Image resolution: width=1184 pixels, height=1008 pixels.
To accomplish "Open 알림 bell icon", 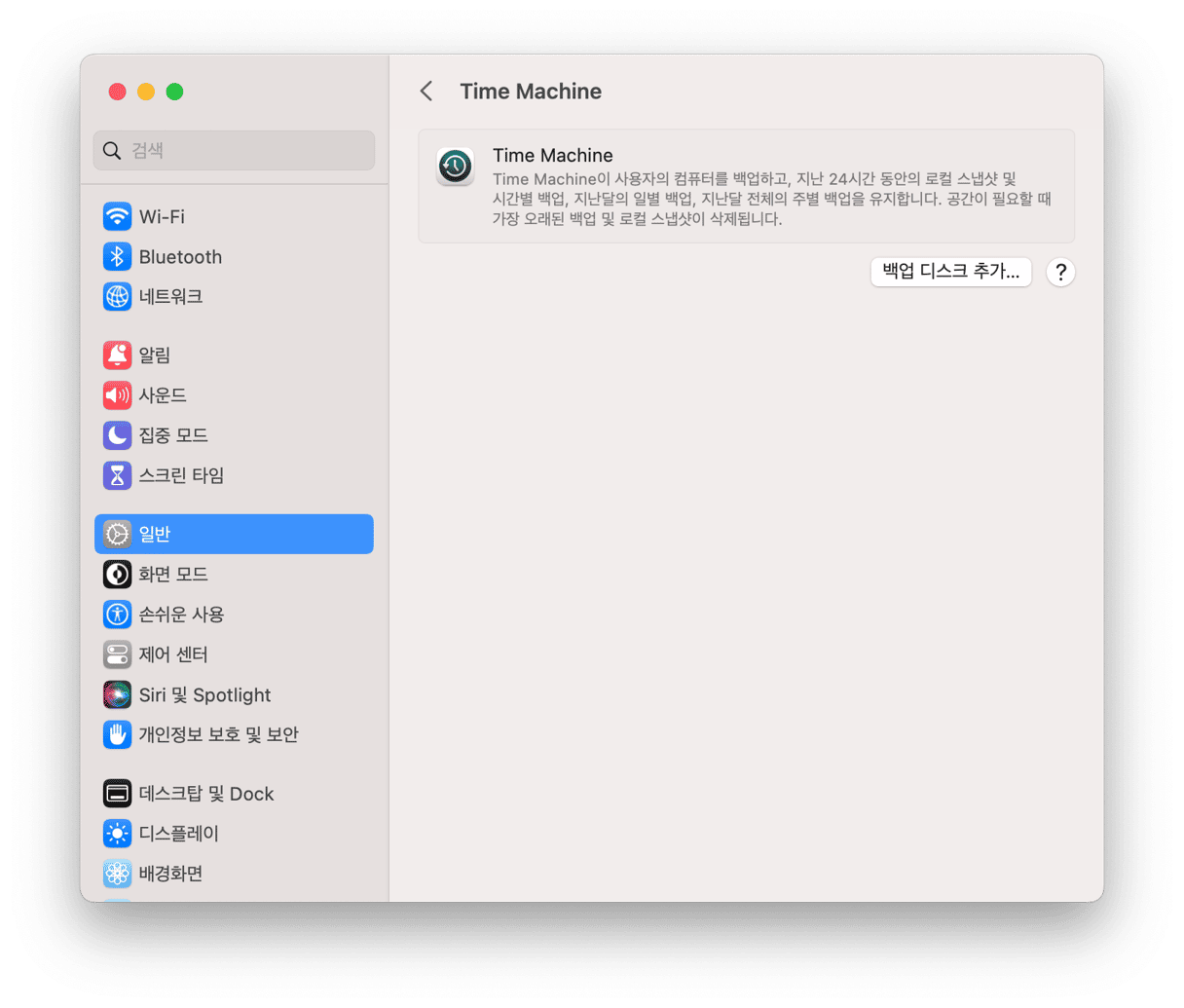I will 117,355.
